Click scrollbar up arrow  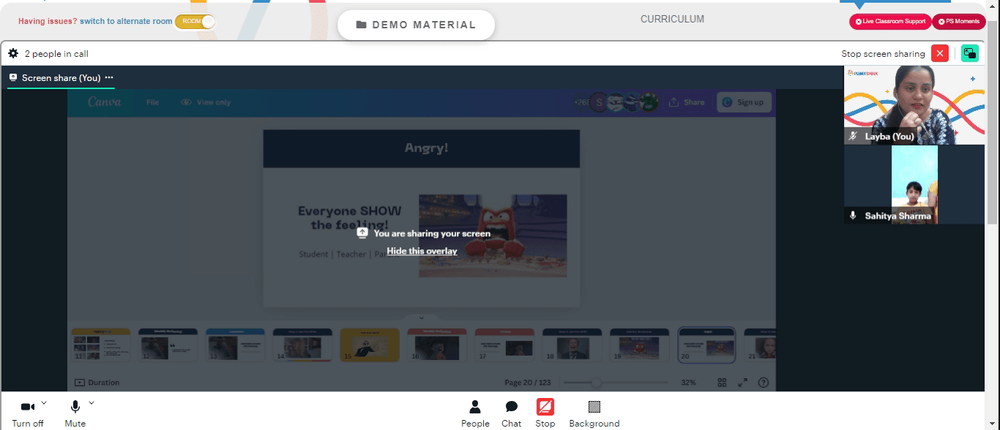click(x=992, y=5)
